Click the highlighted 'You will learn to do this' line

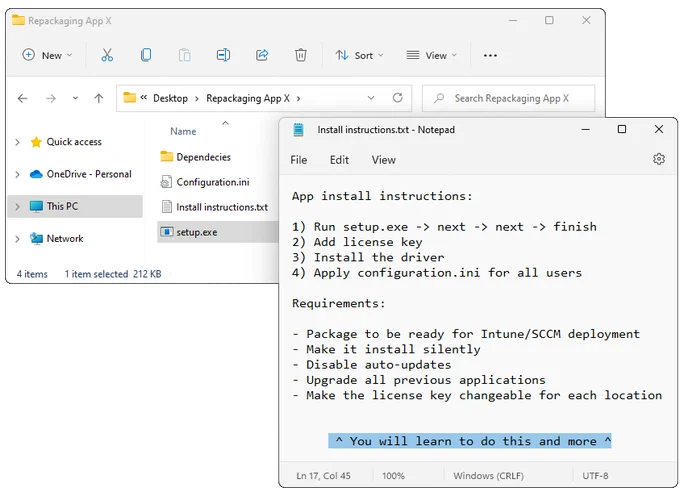[470, 441]
